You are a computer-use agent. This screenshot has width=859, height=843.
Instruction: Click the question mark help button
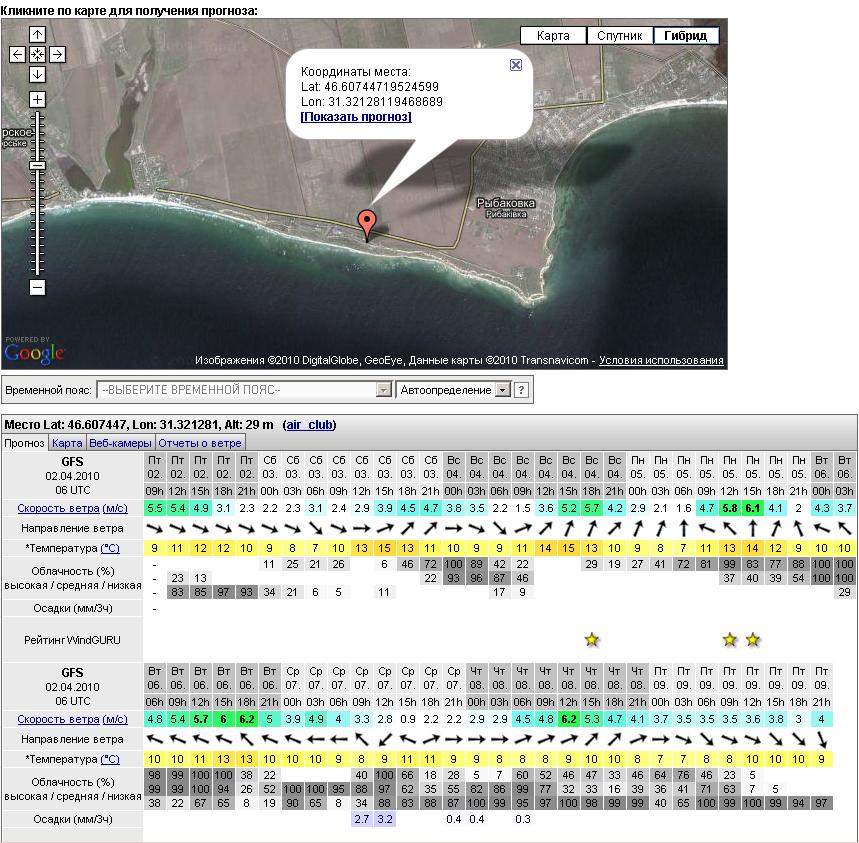click(521, 390)
